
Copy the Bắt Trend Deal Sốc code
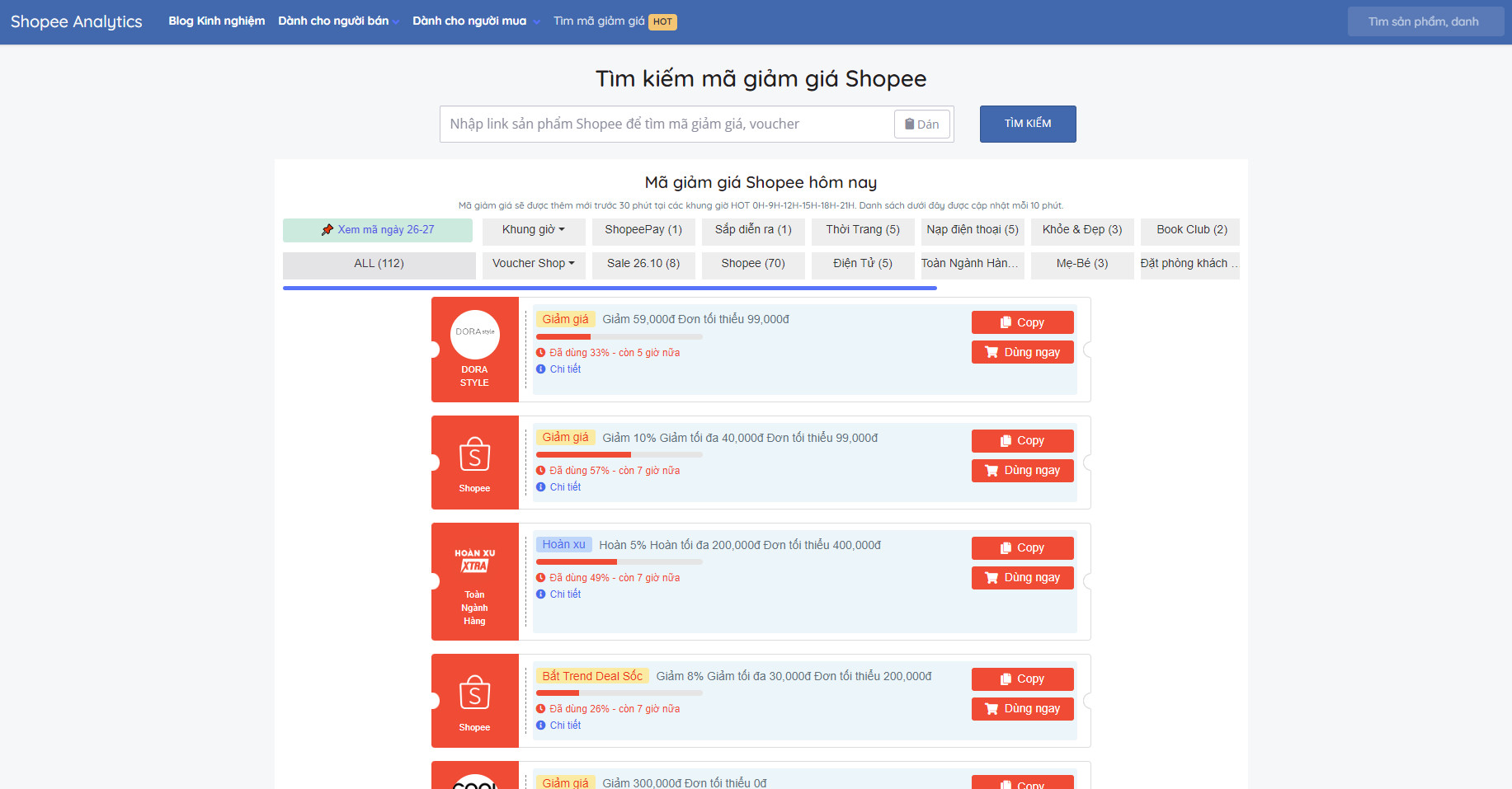pos(1023,679)
